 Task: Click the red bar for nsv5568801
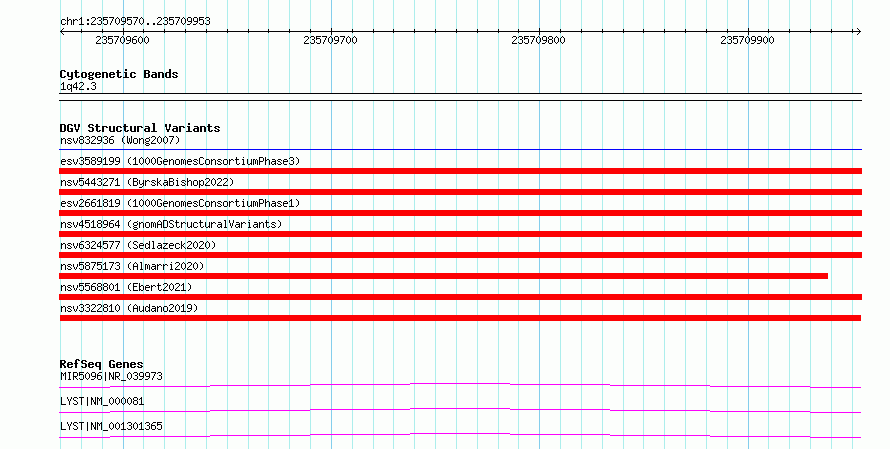461,297
